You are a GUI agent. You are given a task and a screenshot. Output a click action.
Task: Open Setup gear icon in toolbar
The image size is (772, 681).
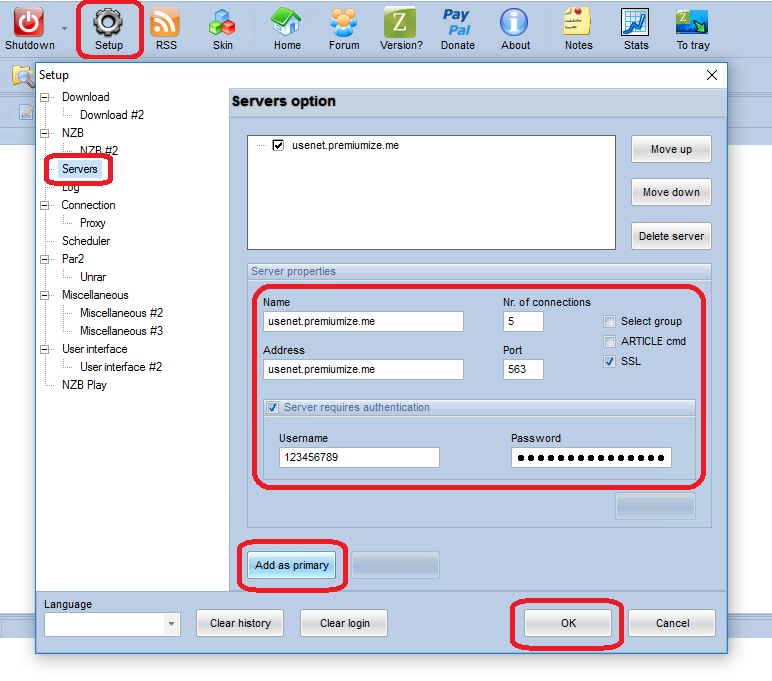coord(108,23)
